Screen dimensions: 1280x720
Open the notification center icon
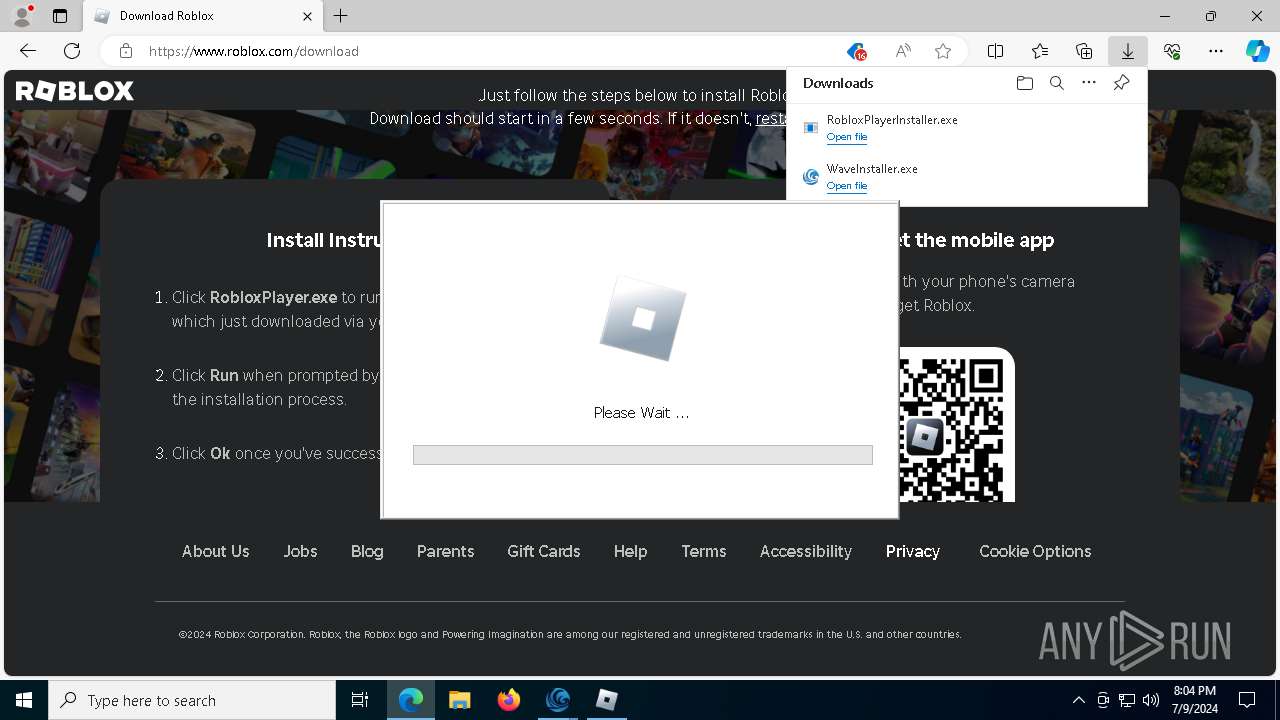pyautogui.click(x=1248, y=700)
